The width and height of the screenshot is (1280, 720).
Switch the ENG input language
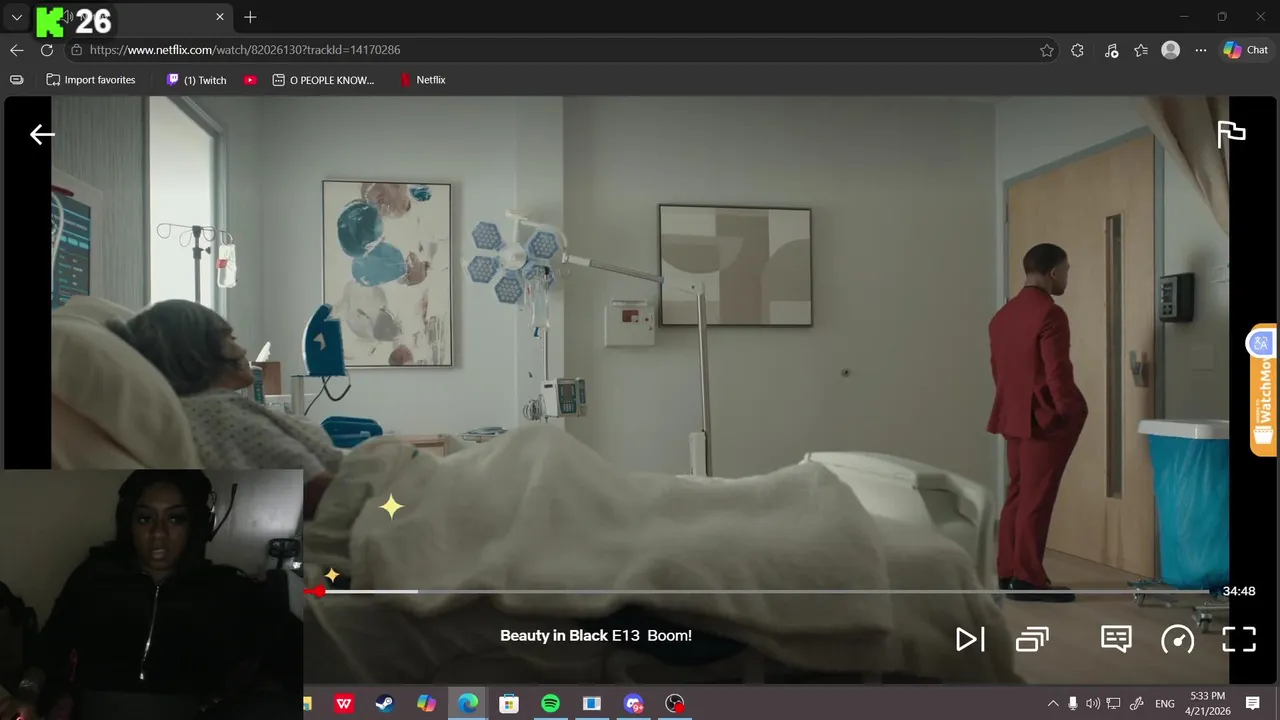point(1165,704)
